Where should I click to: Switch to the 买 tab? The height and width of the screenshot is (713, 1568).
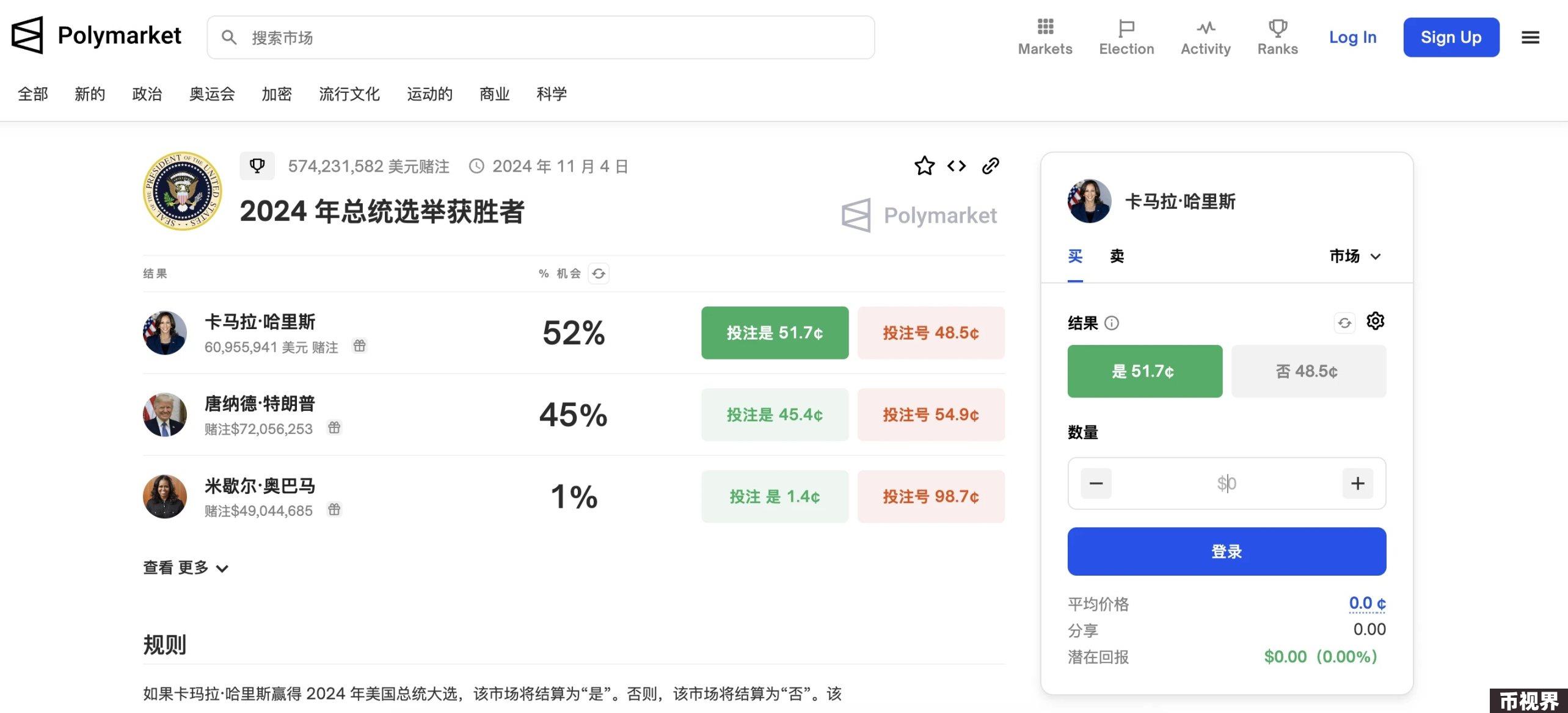1075,256
